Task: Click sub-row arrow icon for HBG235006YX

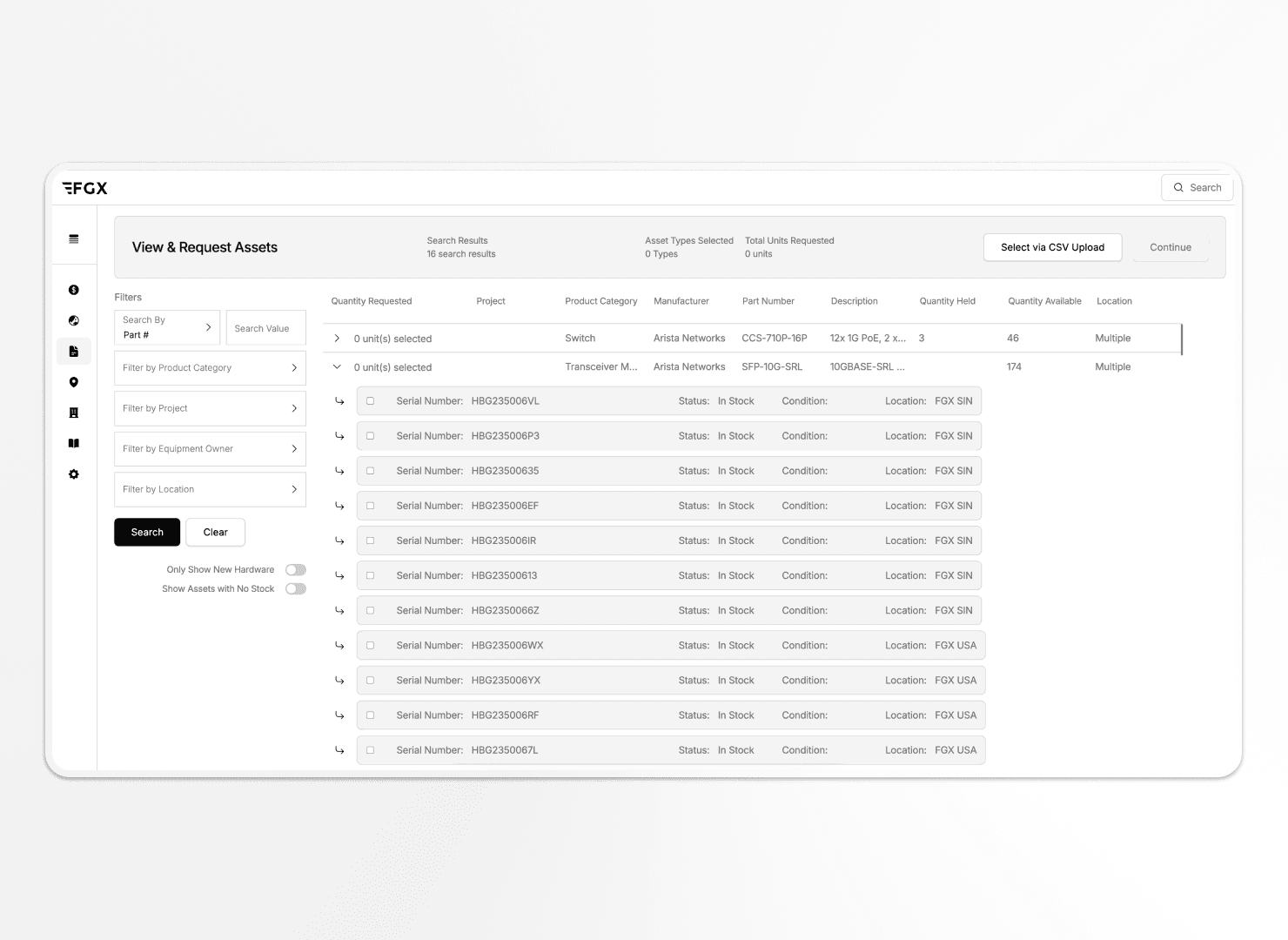Action: tap(339, 680)
